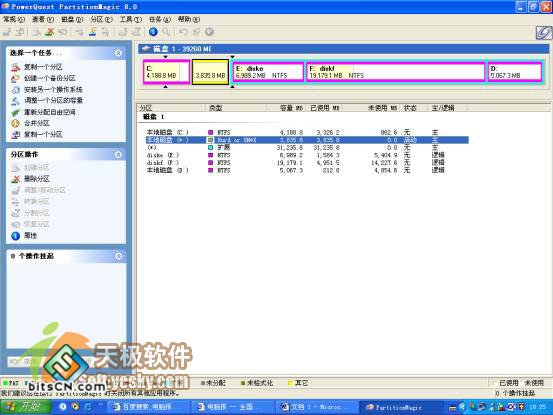This screenshot has height=415, width=553.
Task: Click the 安装另一个操作系统 task icon
Action: (15, 89)
